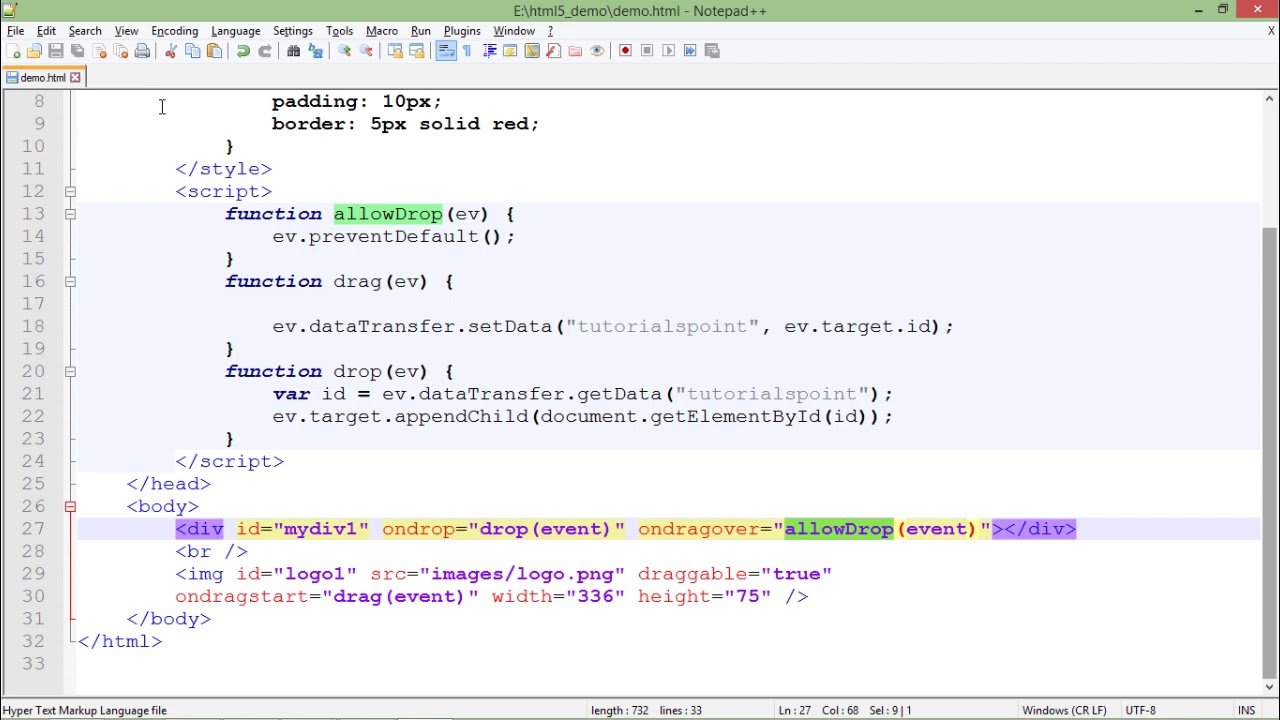The width and height of the screenshot is (1280, 720).
Task: Open Folder as Workspace icon
Action: click(575, 51)
